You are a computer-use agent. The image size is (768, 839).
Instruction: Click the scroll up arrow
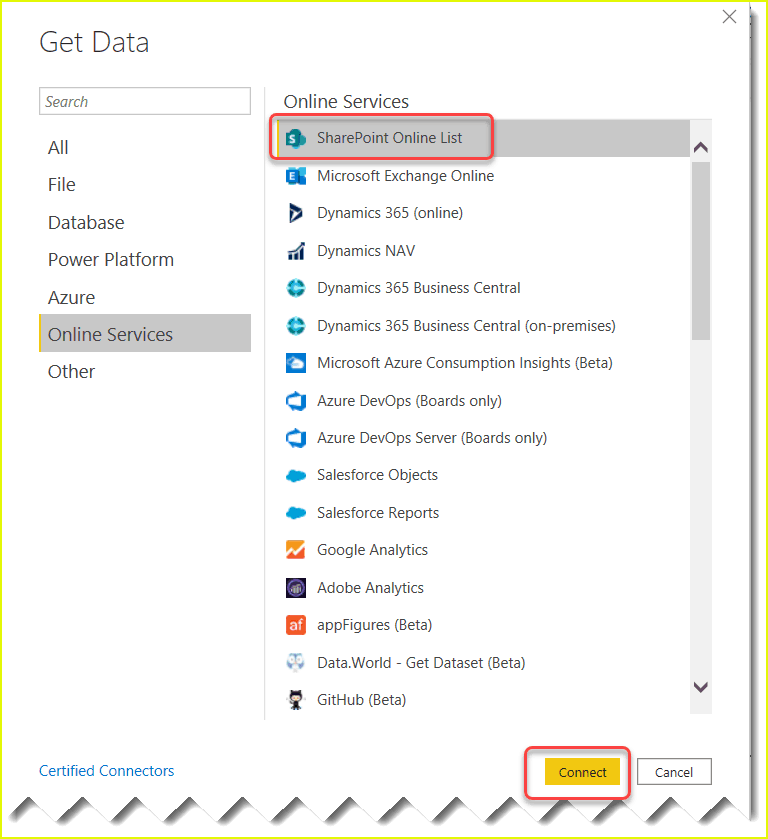(701, 147)
